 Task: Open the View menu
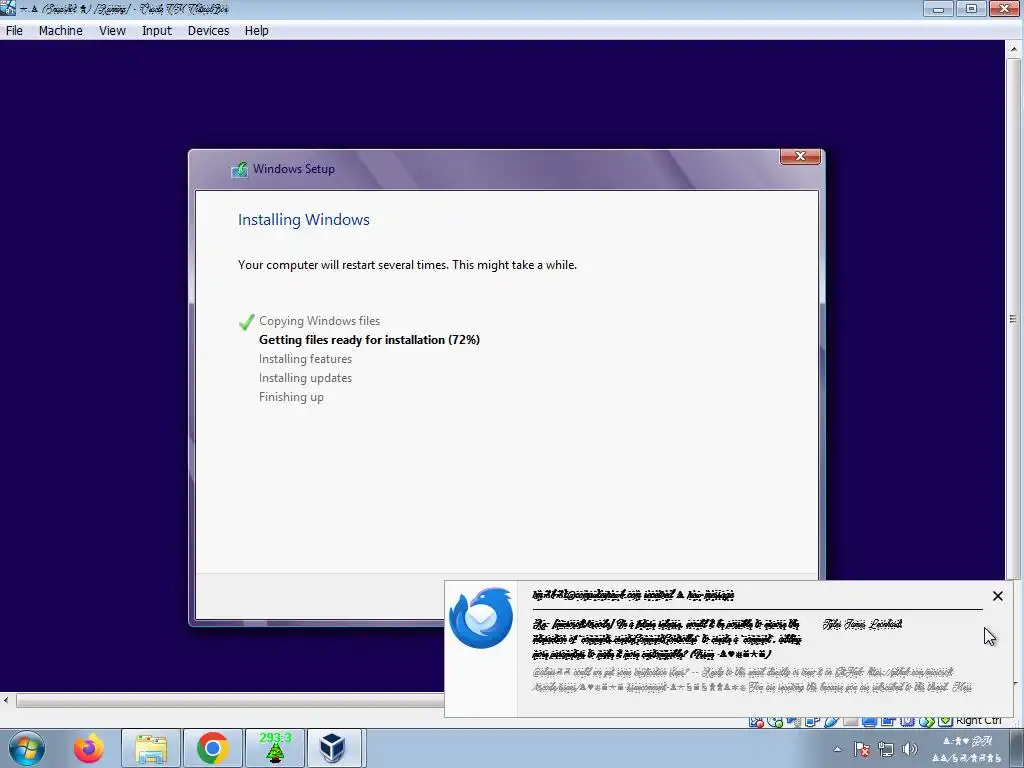(112, 31)
